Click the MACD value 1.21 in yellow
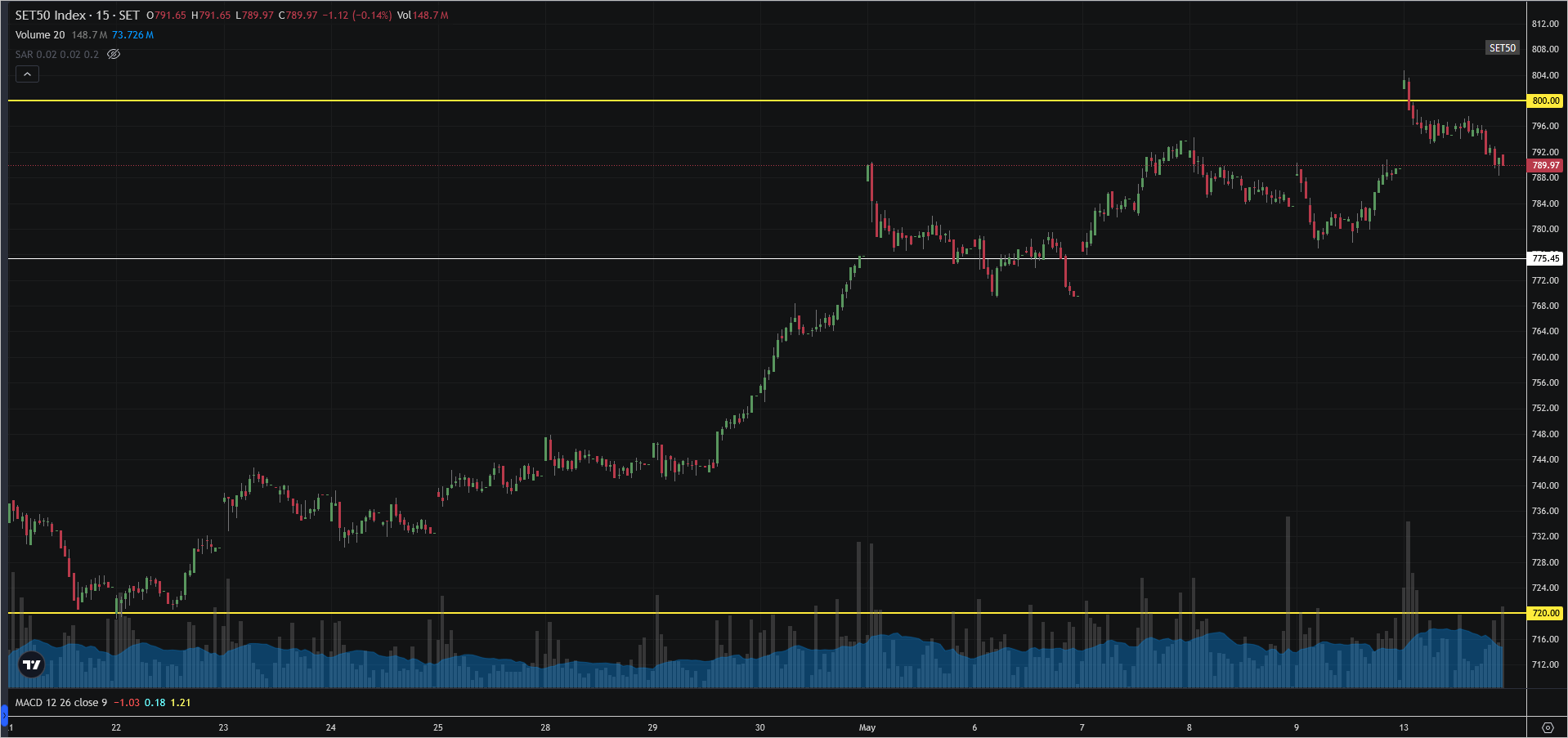 [x=181, y=703]
